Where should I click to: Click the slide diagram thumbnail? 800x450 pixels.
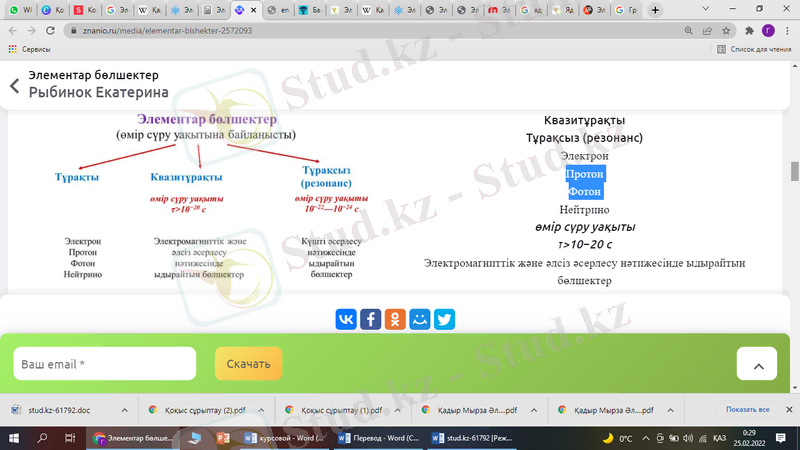pos(204,199)
